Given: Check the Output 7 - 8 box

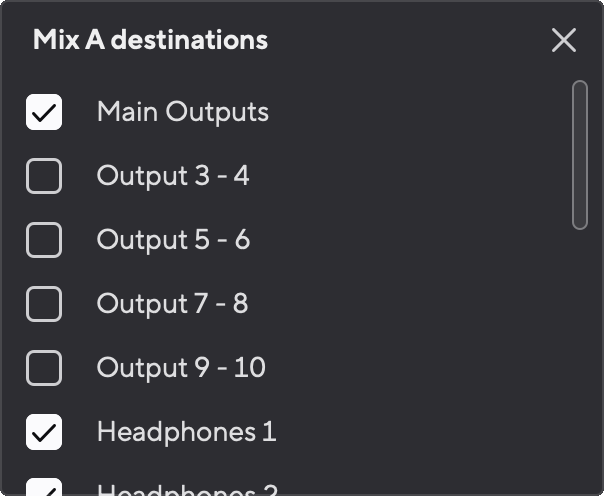Looking at the screenshot, I should 44,304.
